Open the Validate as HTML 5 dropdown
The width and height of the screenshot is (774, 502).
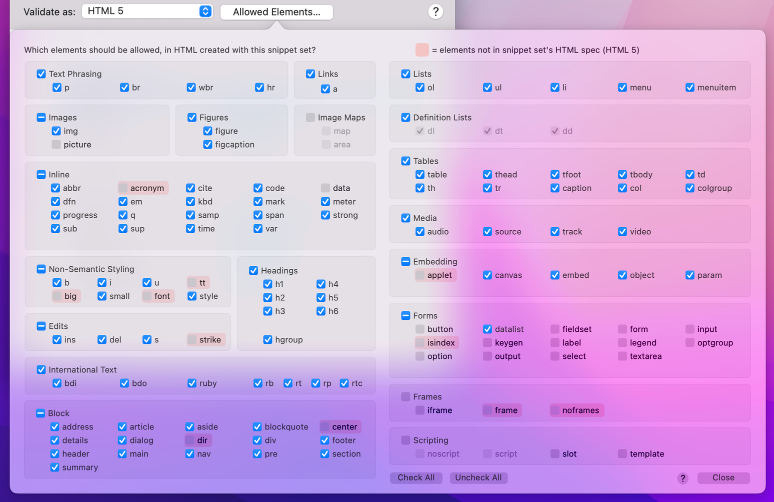pyautogui.click(x=147, y=11)
